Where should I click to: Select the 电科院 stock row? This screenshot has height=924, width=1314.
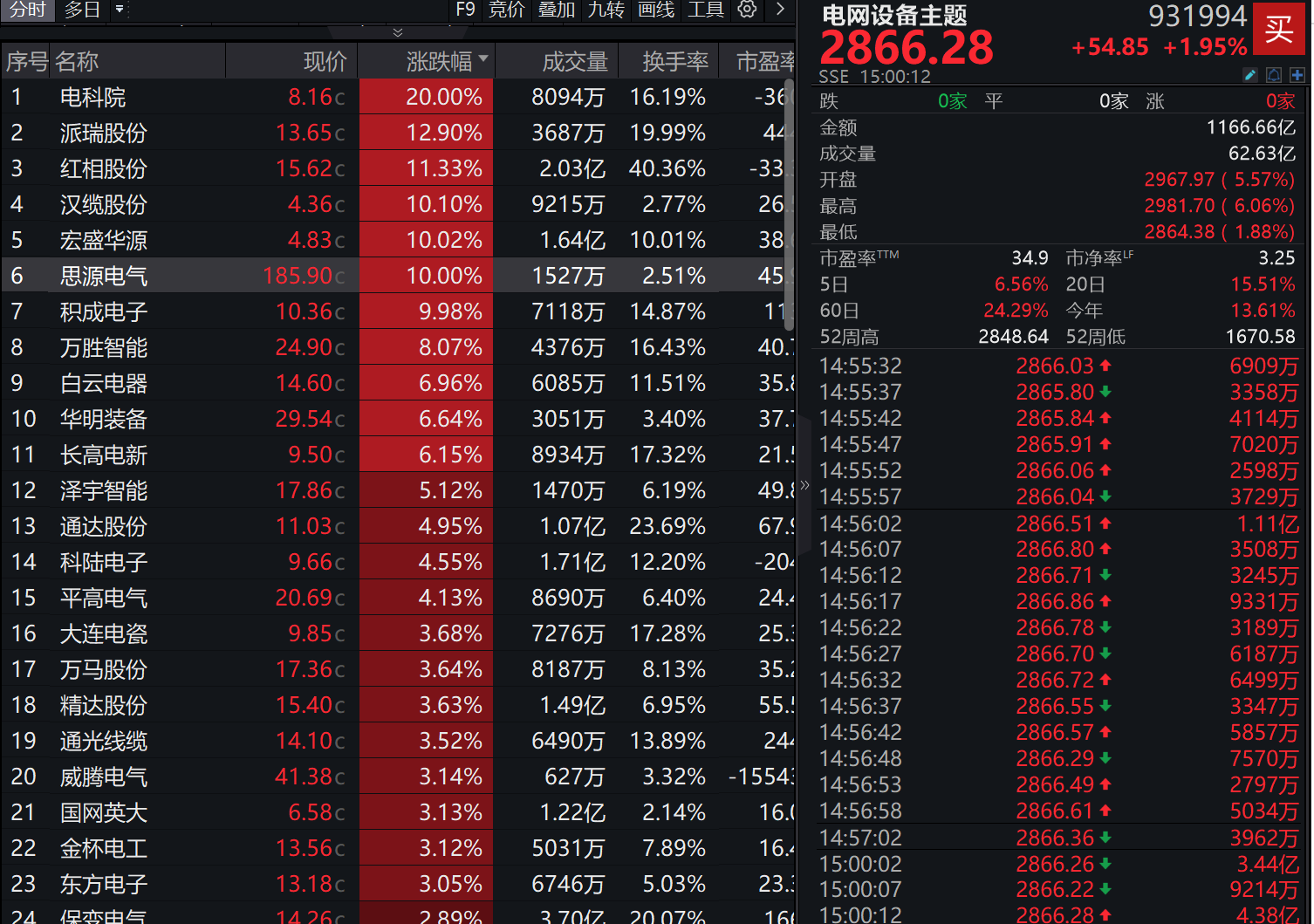coord(398,97)
